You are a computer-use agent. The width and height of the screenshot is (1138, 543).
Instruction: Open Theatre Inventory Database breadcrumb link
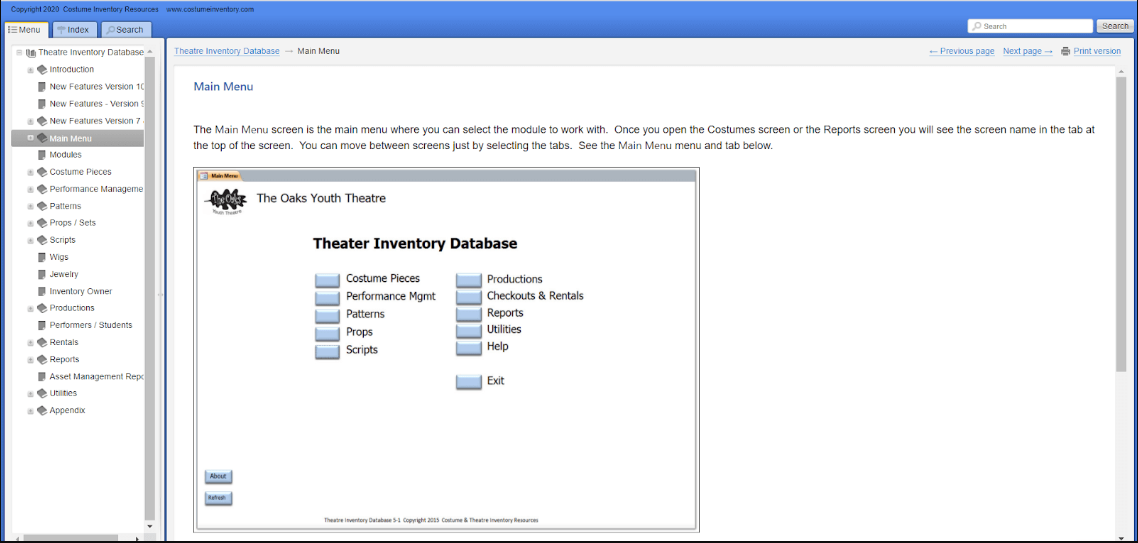(x=226, y=52)
